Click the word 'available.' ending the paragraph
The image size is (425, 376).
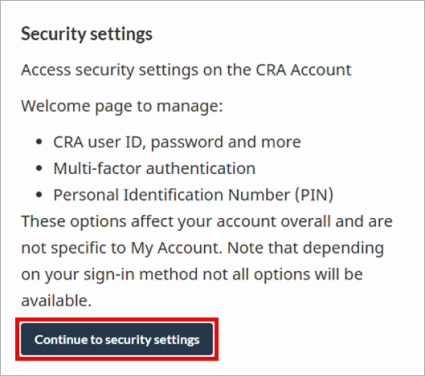pos(56,301)
